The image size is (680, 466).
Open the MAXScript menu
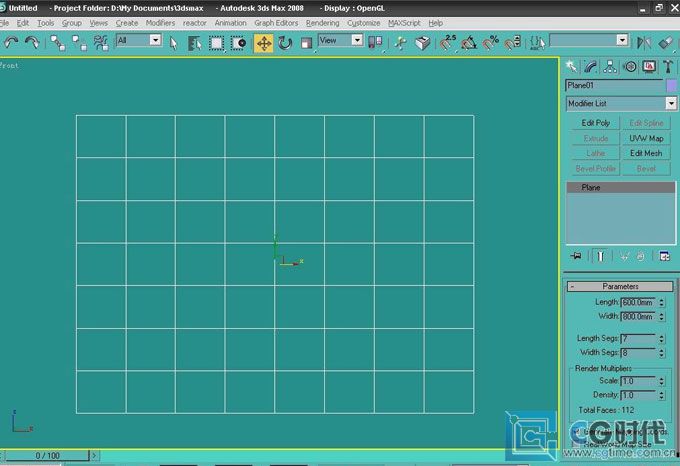pos(404,23)
